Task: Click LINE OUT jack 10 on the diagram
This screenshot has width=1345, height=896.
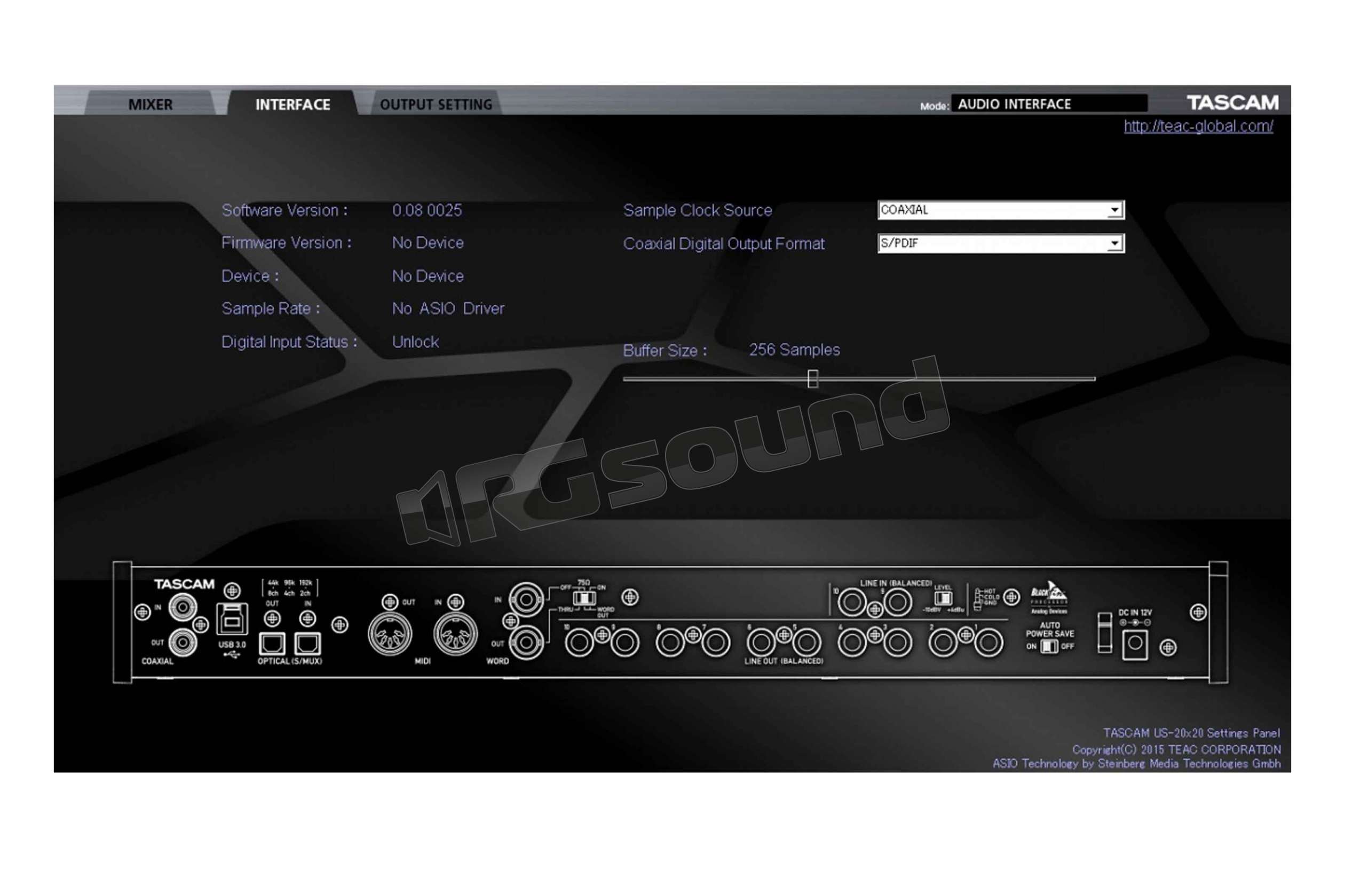Action: pos(579,643)
